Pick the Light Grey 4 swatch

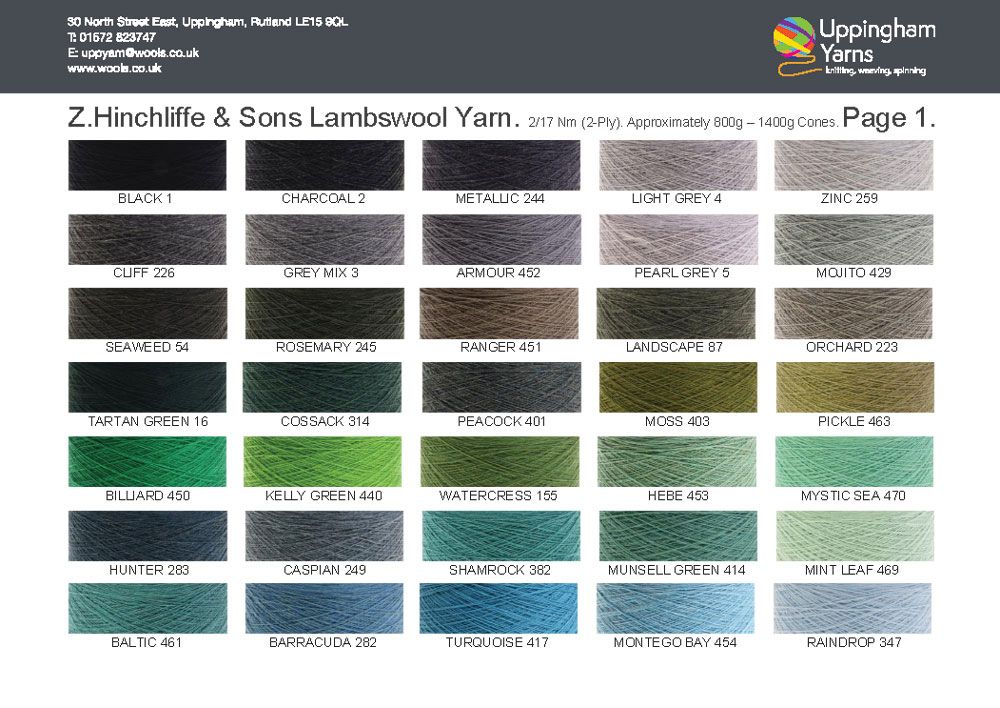point(678,165)
